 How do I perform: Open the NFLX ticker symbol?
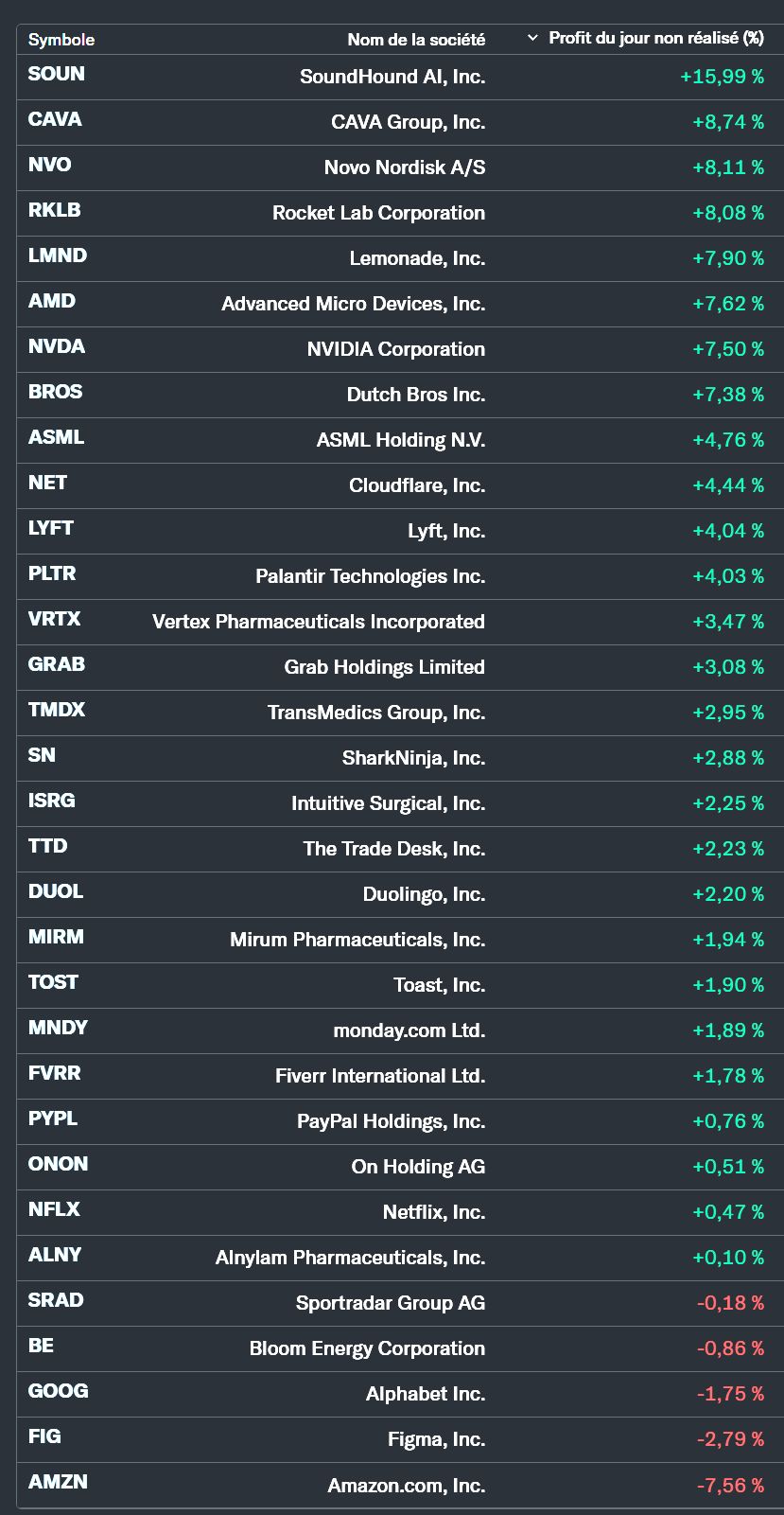(x=54, y=1209)
